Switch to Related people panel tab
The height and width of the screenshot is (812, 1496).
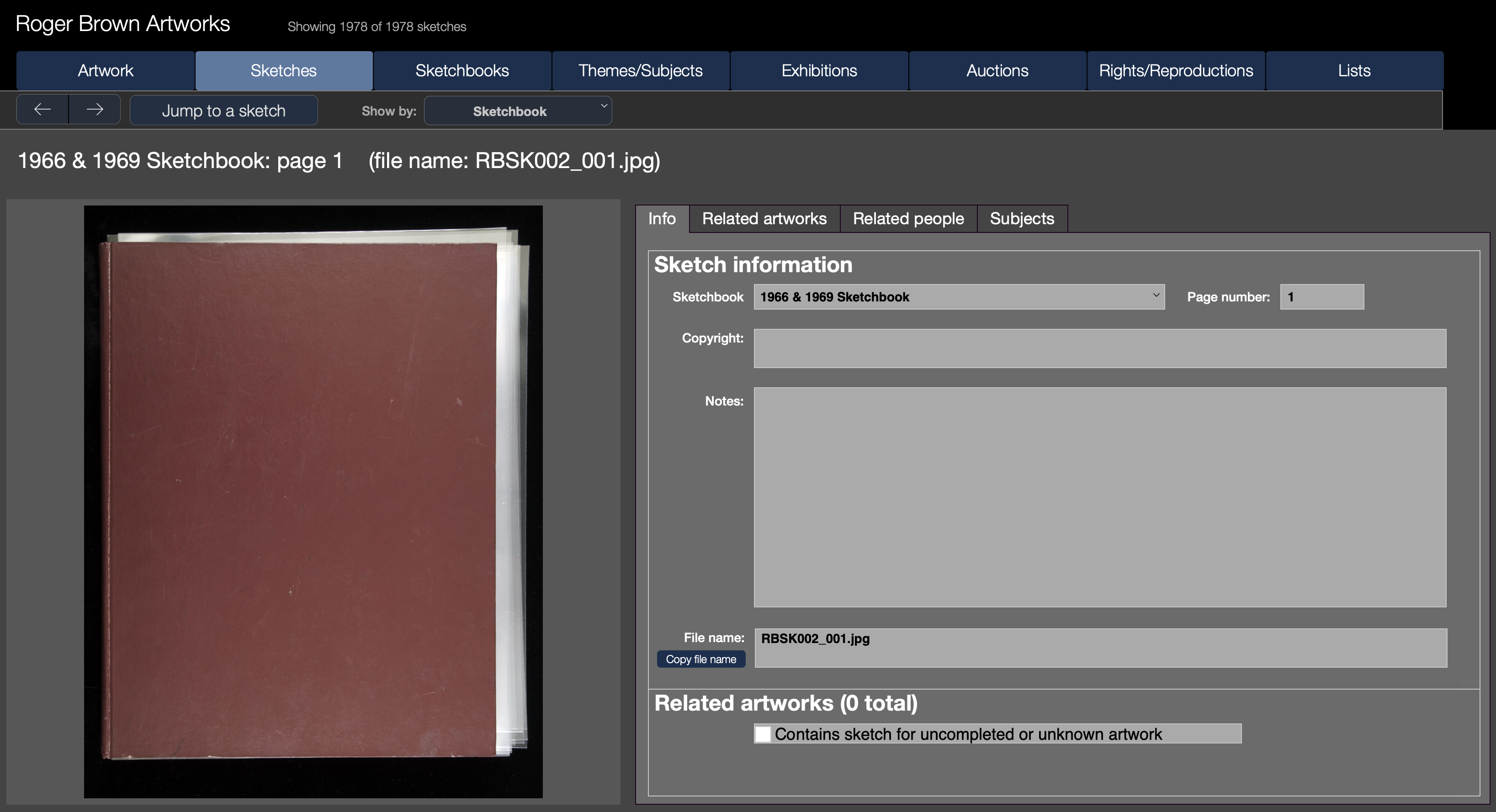point(908,219)
